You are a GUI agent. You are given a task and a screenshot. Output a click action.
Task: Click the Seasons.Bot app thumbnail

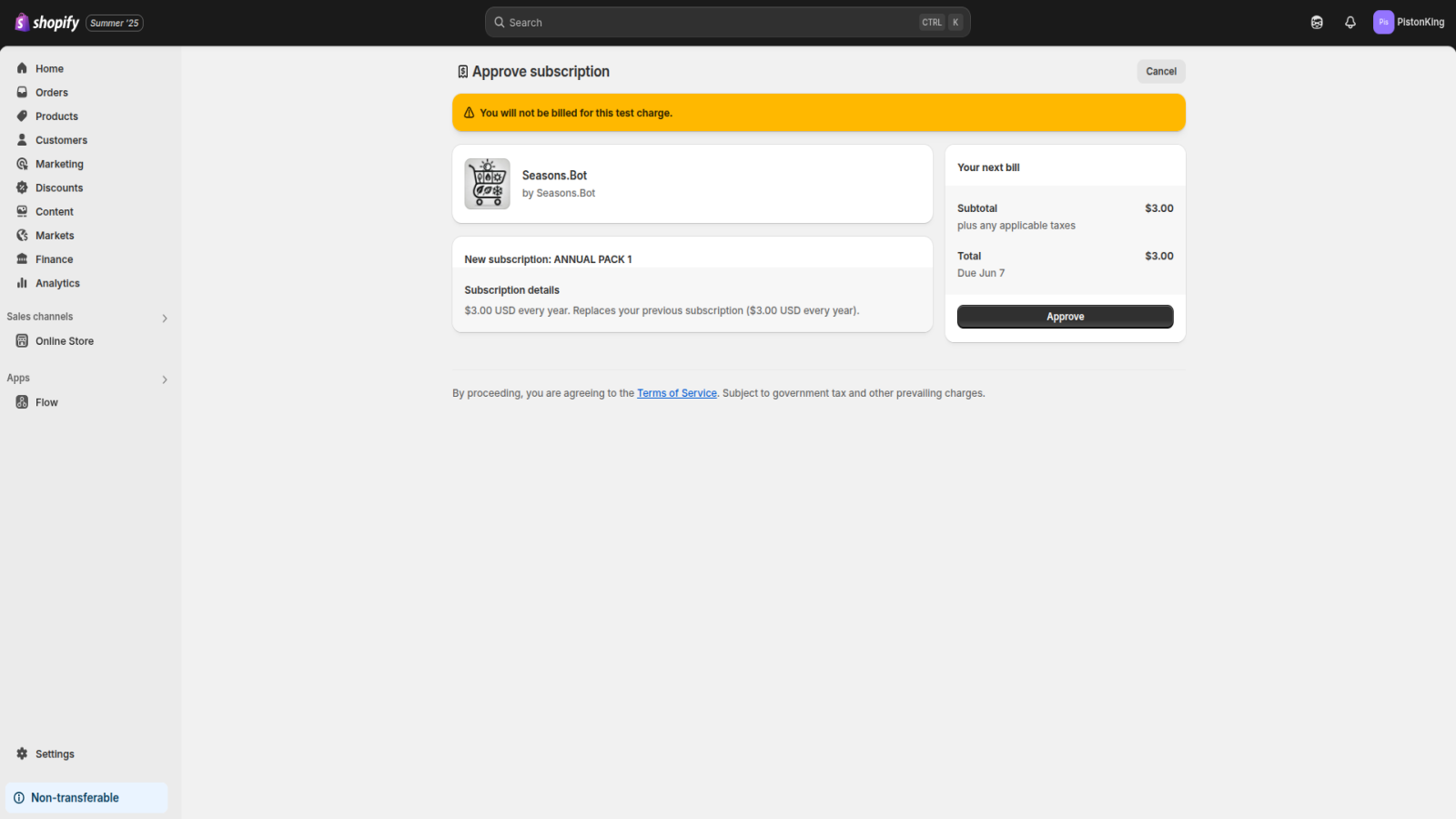[x=487, y=183]
